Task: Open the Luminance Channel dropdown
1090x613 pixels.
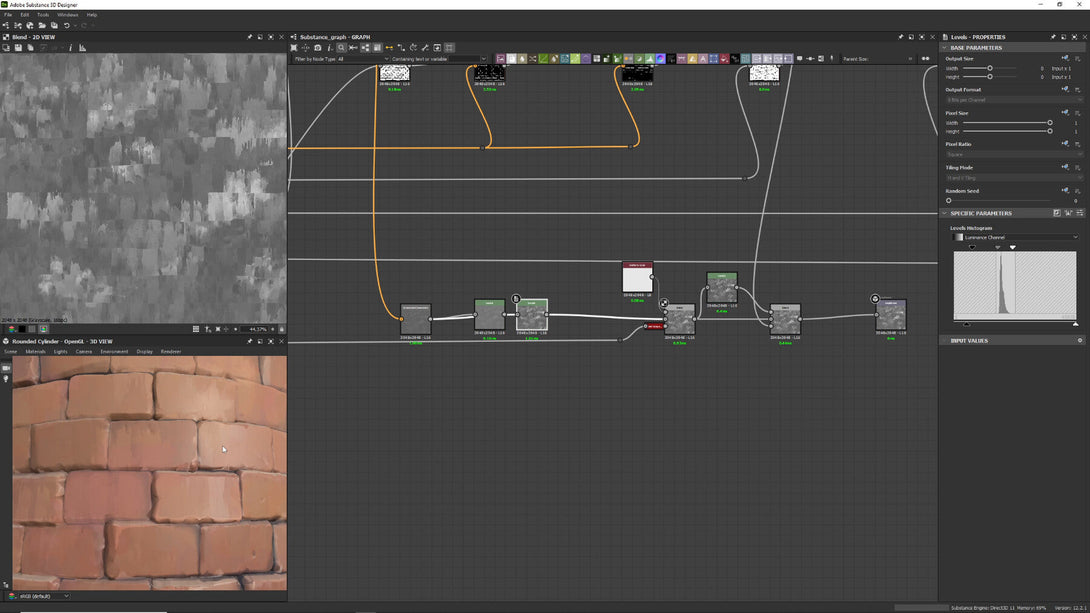Action: 1015,237
